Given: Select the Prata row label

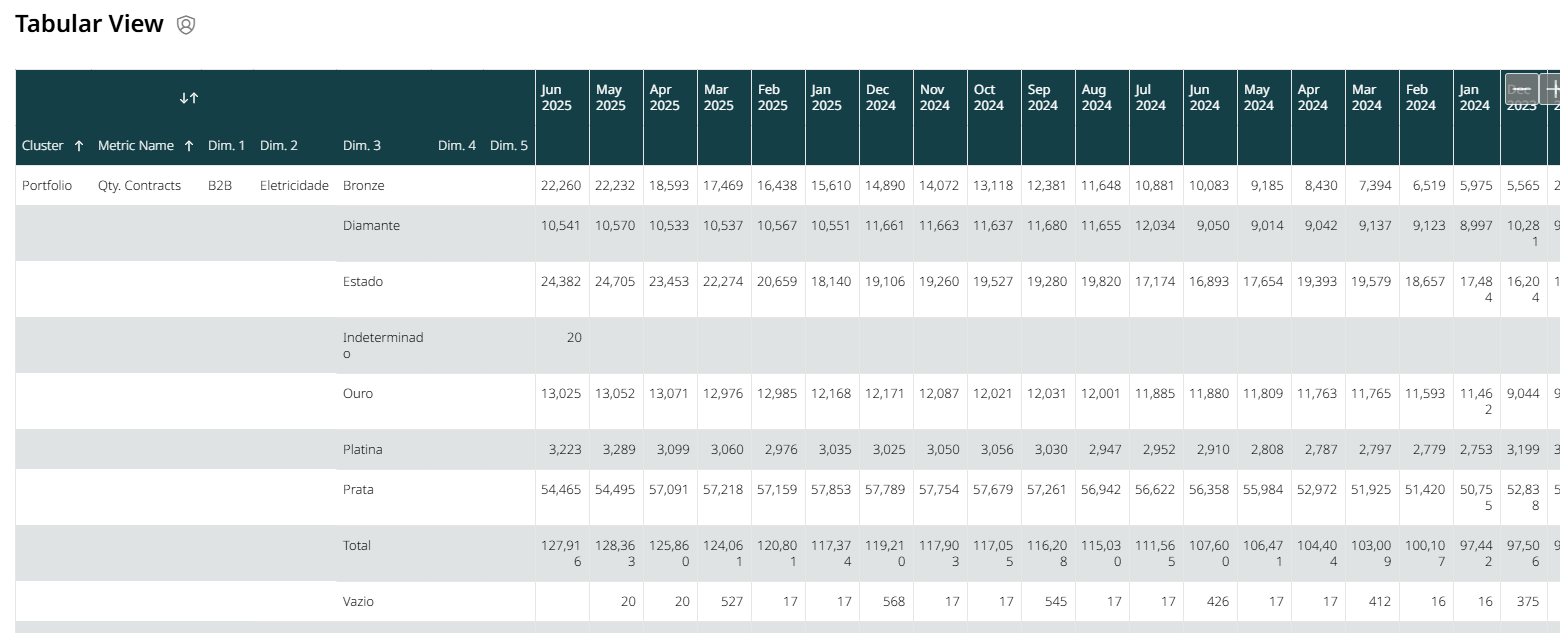Looking at the screenshot, I should tap(359, 490).
